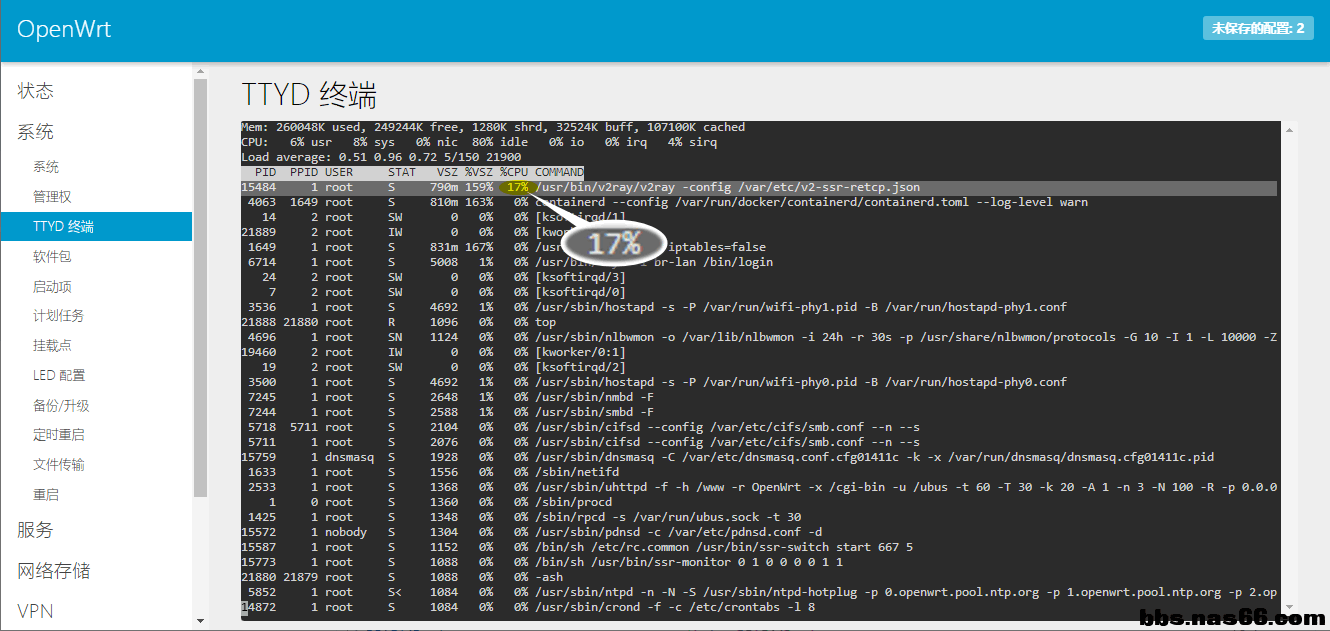This screenshot has height=631, width=1330.
Task: Expand the 服务 menu section
Action: pyautogui.click(x=36, y=530)
